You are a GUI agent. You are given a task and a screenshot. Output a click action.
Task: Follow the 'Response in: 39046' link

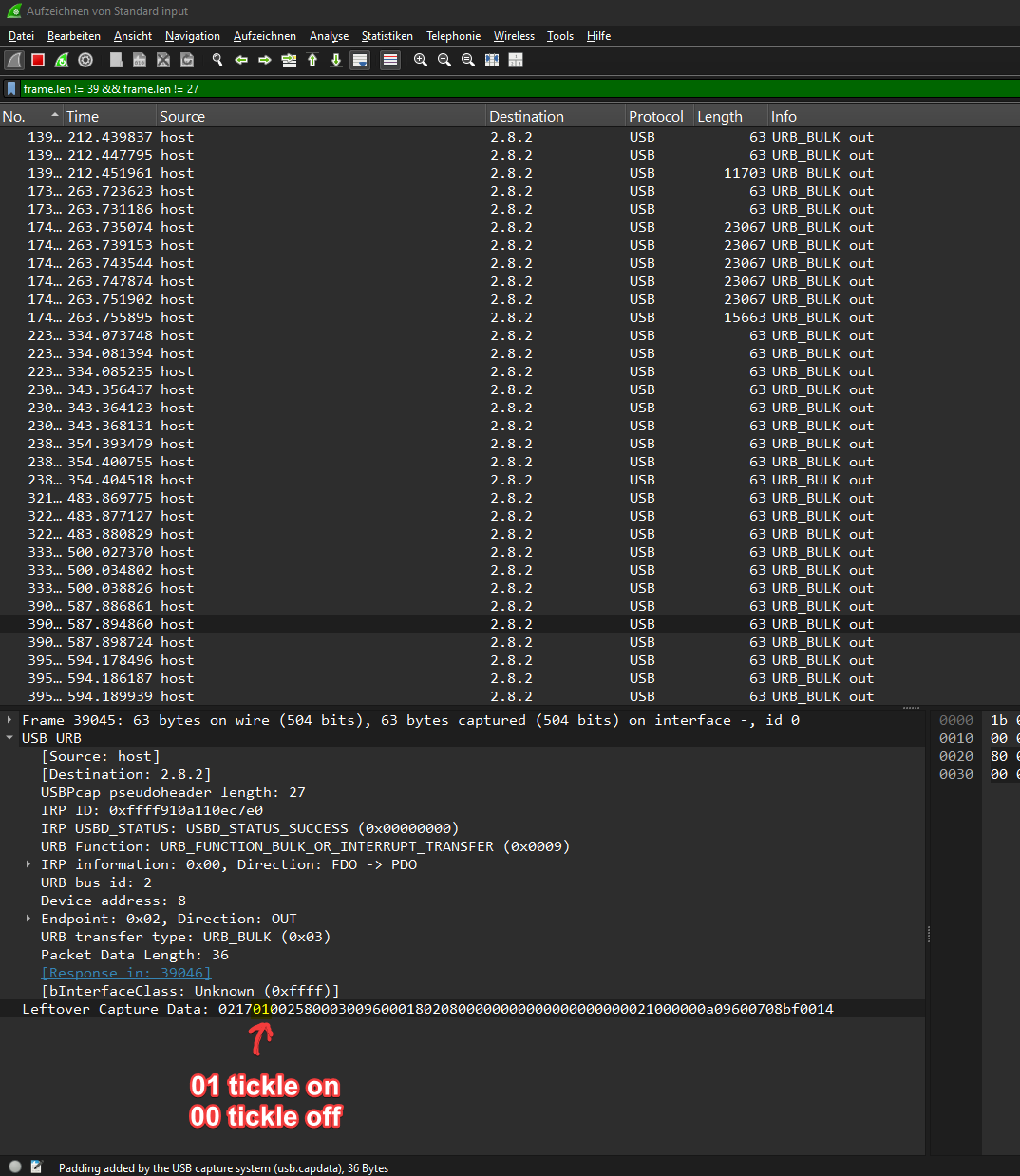[125, 973]
